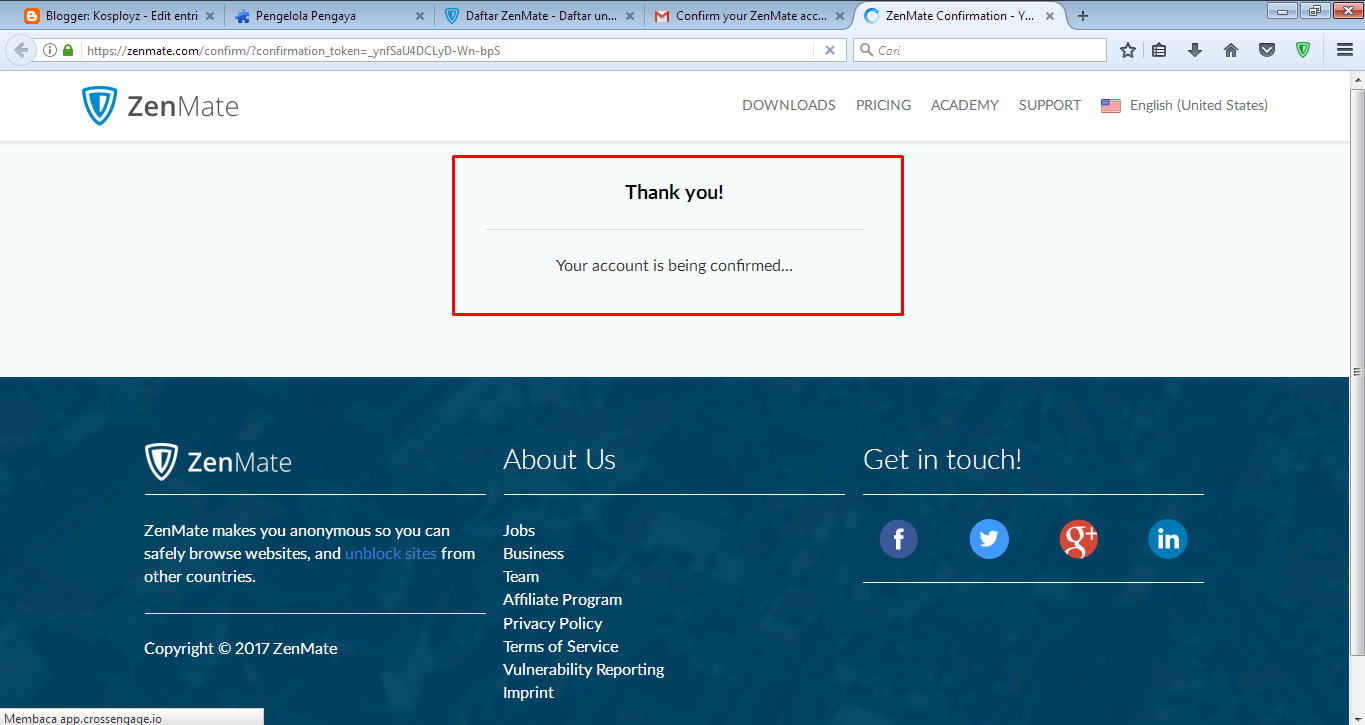This screenshot has height=725, width=1365.
Task: Open the Business footer link
Action: point(533,553)
